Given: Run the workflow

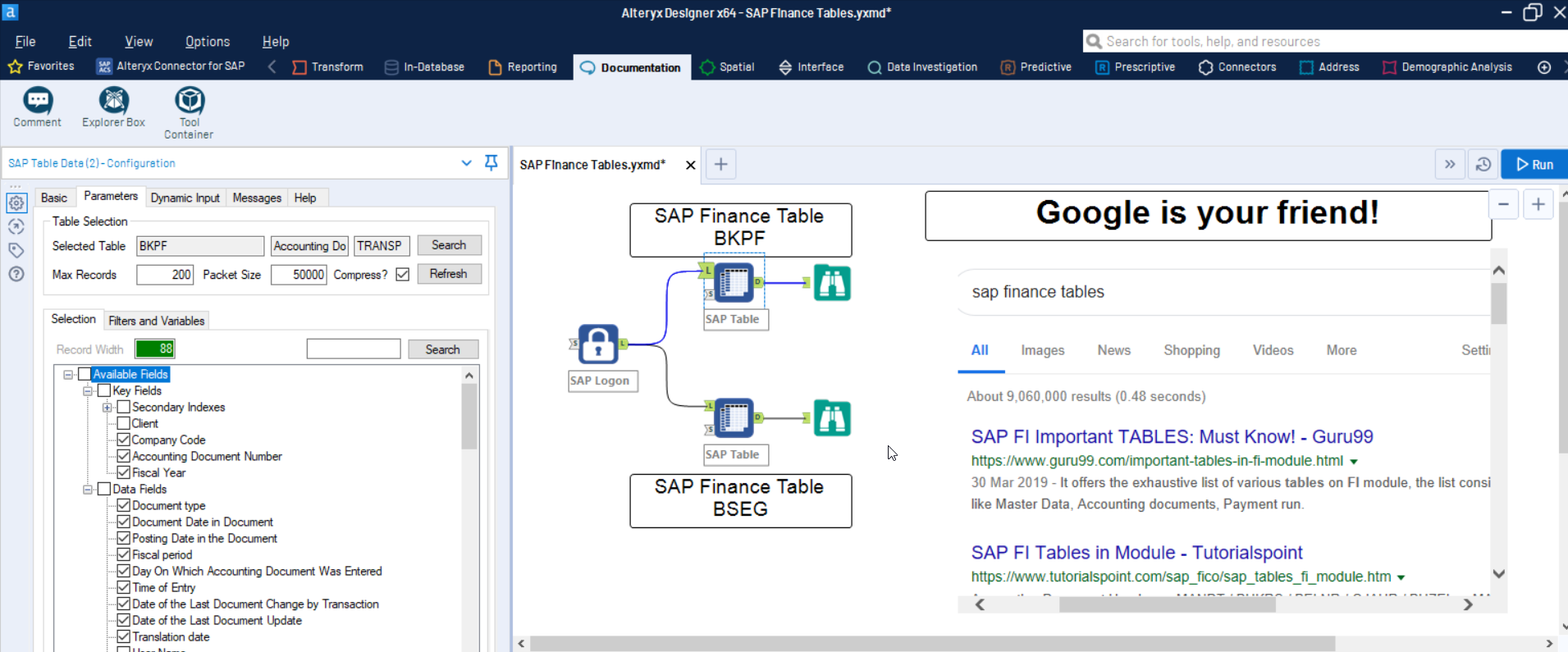Looking at the screenshot, I should coord(1534,165).
